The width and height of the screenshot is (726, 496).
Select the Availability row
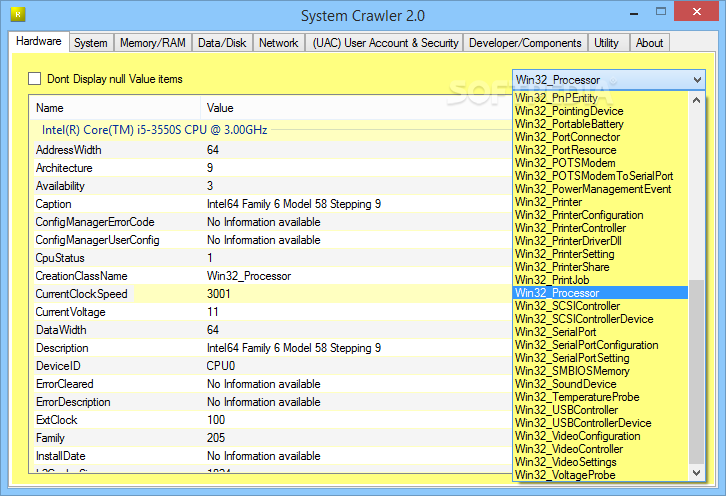(x=271, y=186)
